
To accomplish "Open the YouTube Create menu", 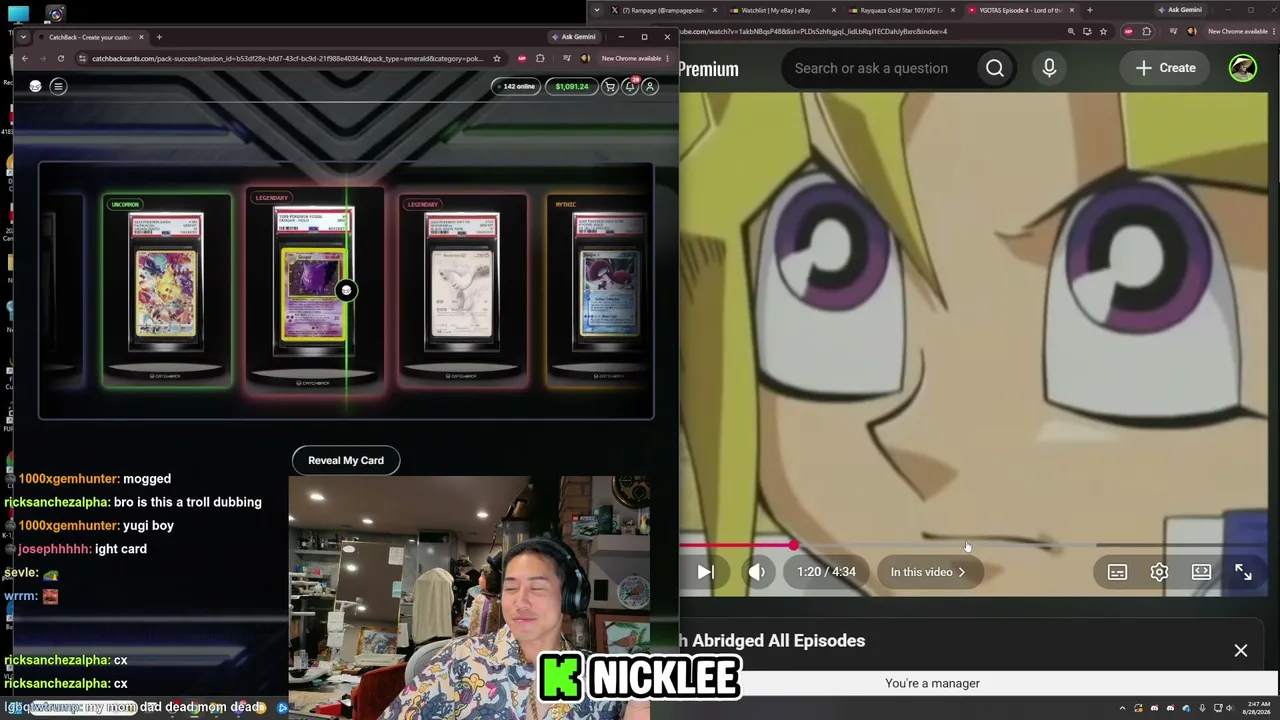I will [1165, 68].
